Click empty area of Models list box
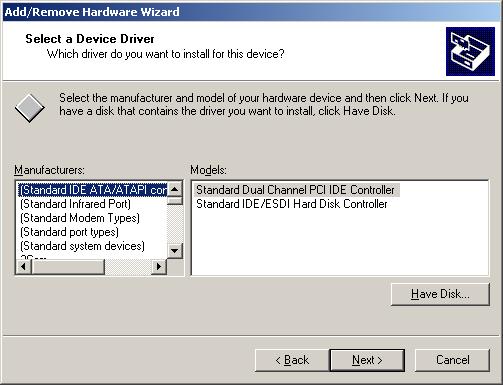Viewport: 503px width, 385px height. (339, 243)
